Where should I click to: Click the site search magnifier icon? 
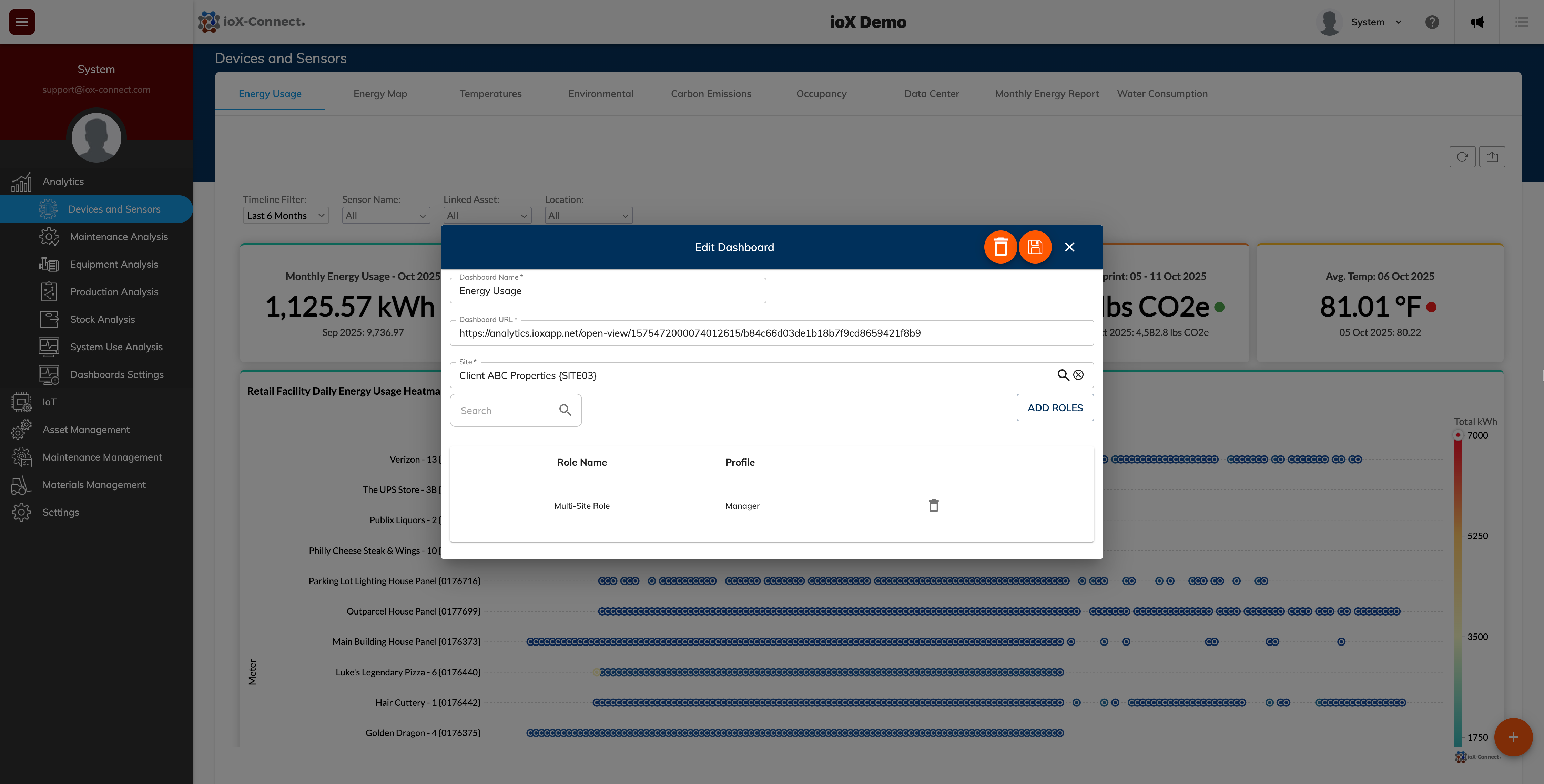coord(1063,375)
